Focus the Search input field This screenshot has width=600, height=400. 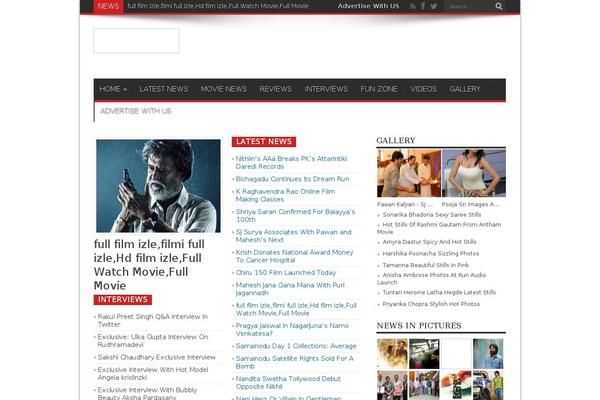[x=471, y=6]
